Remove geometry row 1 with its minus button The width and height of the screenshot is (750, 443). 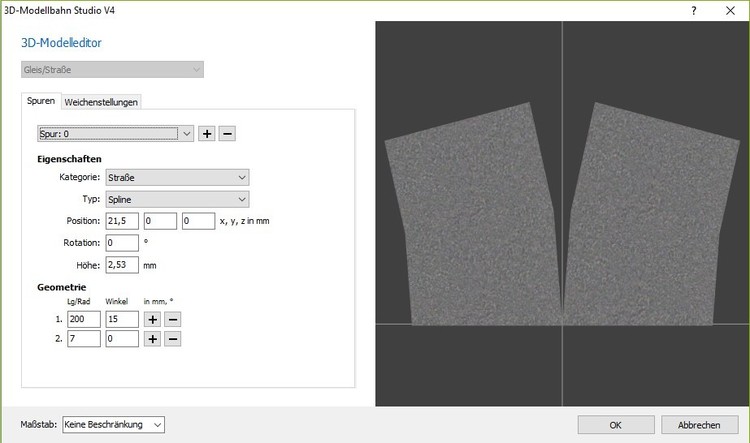pyautogui.click(x=173, y=319)
